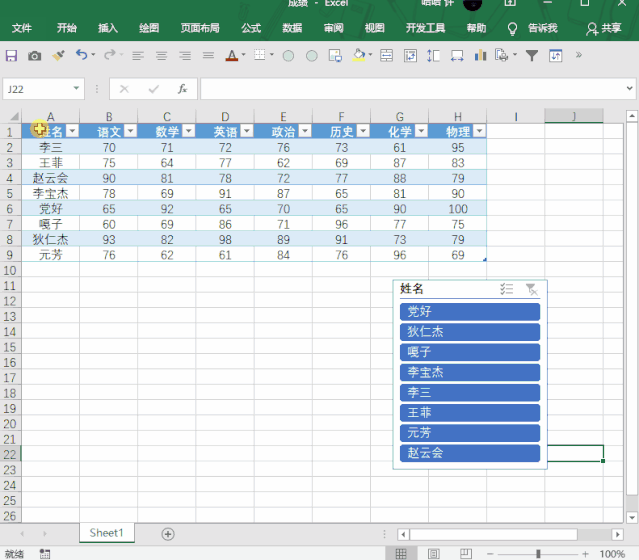Click the borders grid icon

point(260,55)
